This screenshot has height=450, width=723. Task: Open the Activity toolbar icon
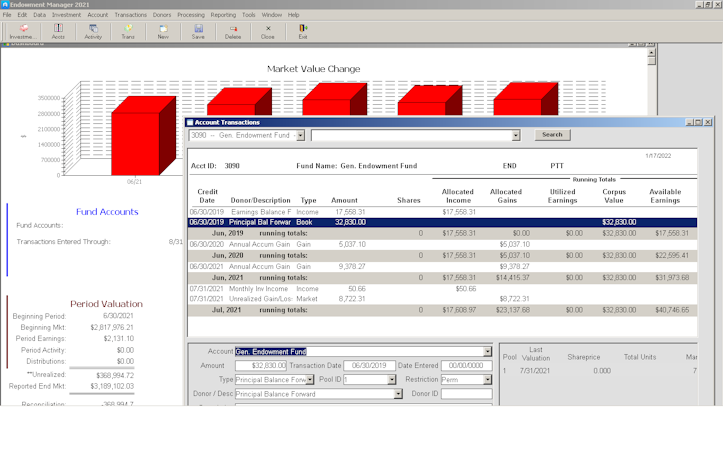click(x=93, y=31)
